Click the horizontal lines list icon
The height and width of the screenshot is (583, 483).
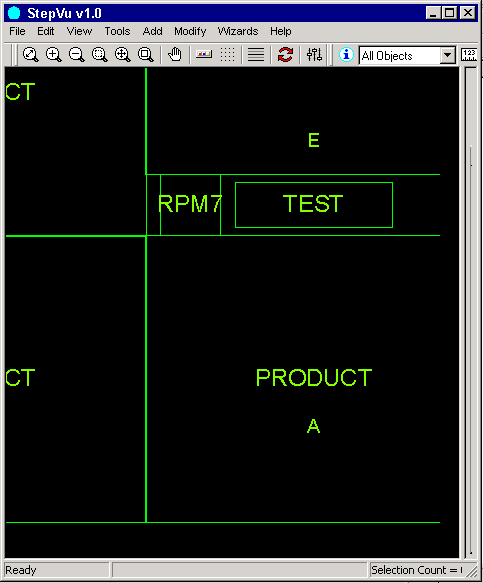(x=256, y=55)
